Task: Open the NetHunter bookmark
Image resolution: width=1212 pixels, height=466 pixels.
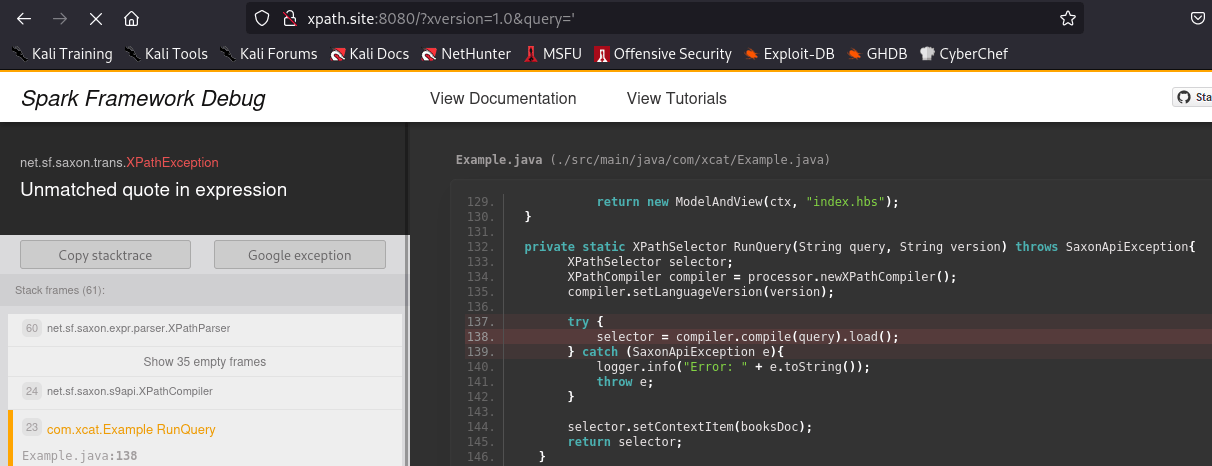Action: (466, 54)
